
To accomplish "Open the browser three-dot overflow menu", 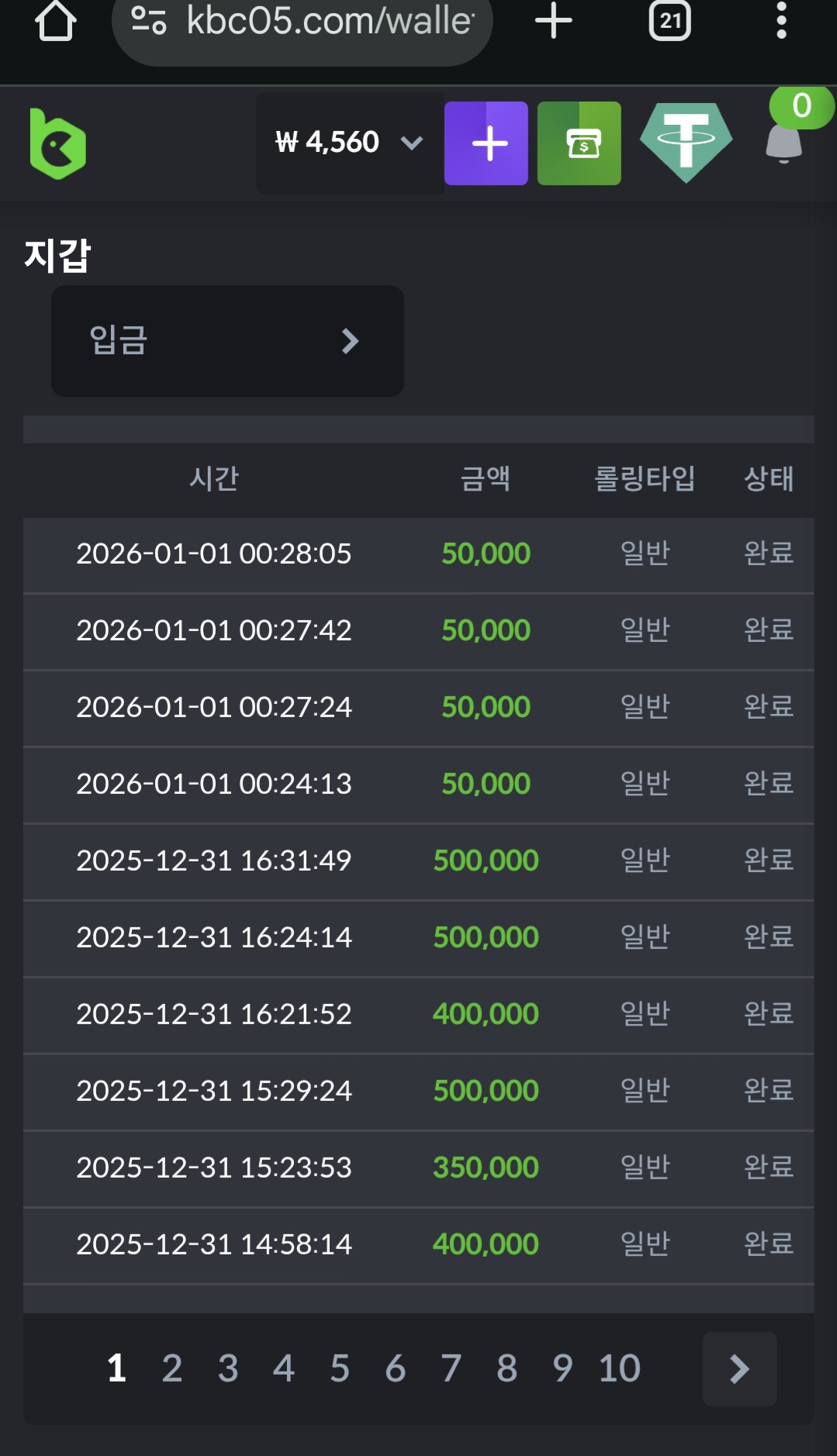I will (781, 21).
